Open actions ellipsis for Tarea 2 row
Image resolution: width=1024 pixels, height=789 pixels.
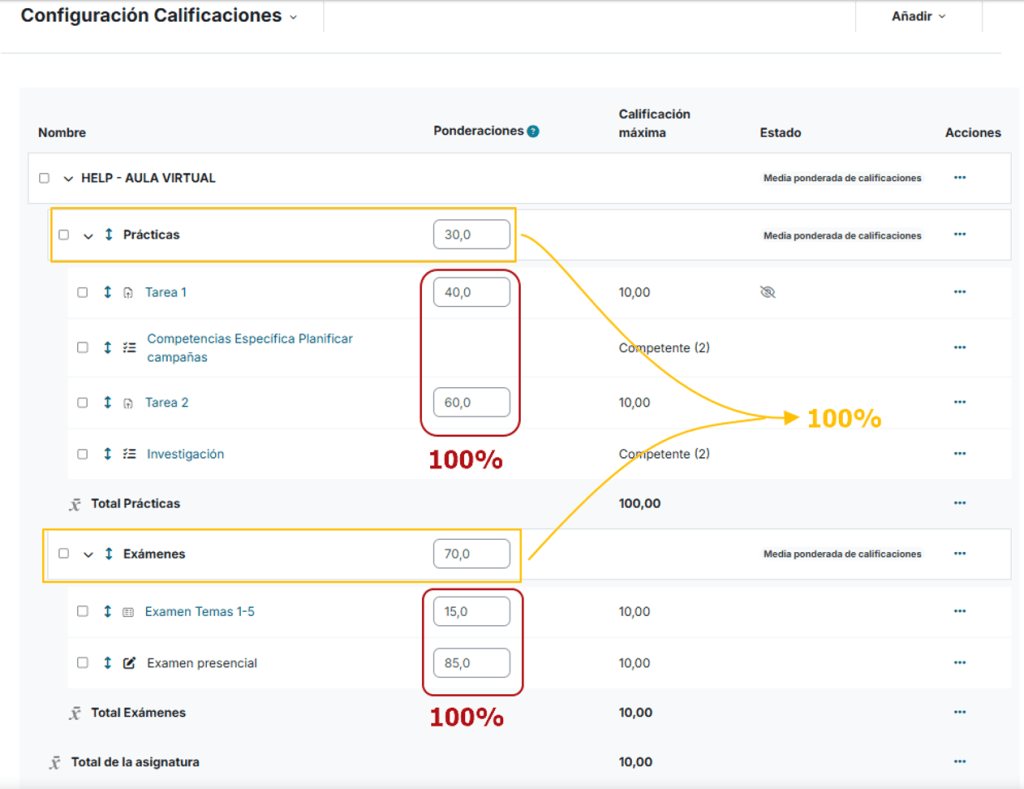pos(959,402)
